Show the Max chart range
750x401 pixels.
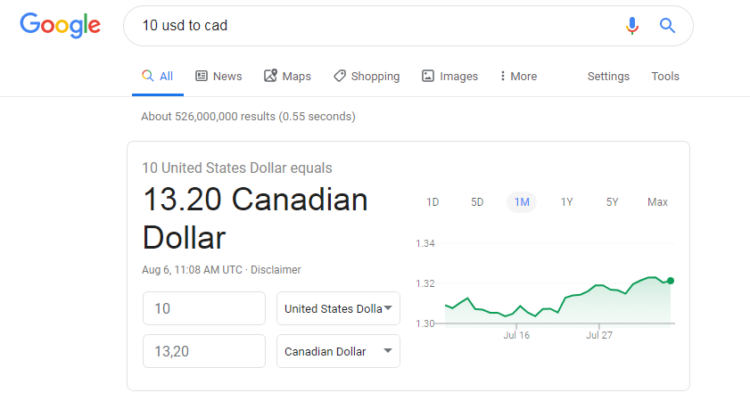(x=657, y=202)
